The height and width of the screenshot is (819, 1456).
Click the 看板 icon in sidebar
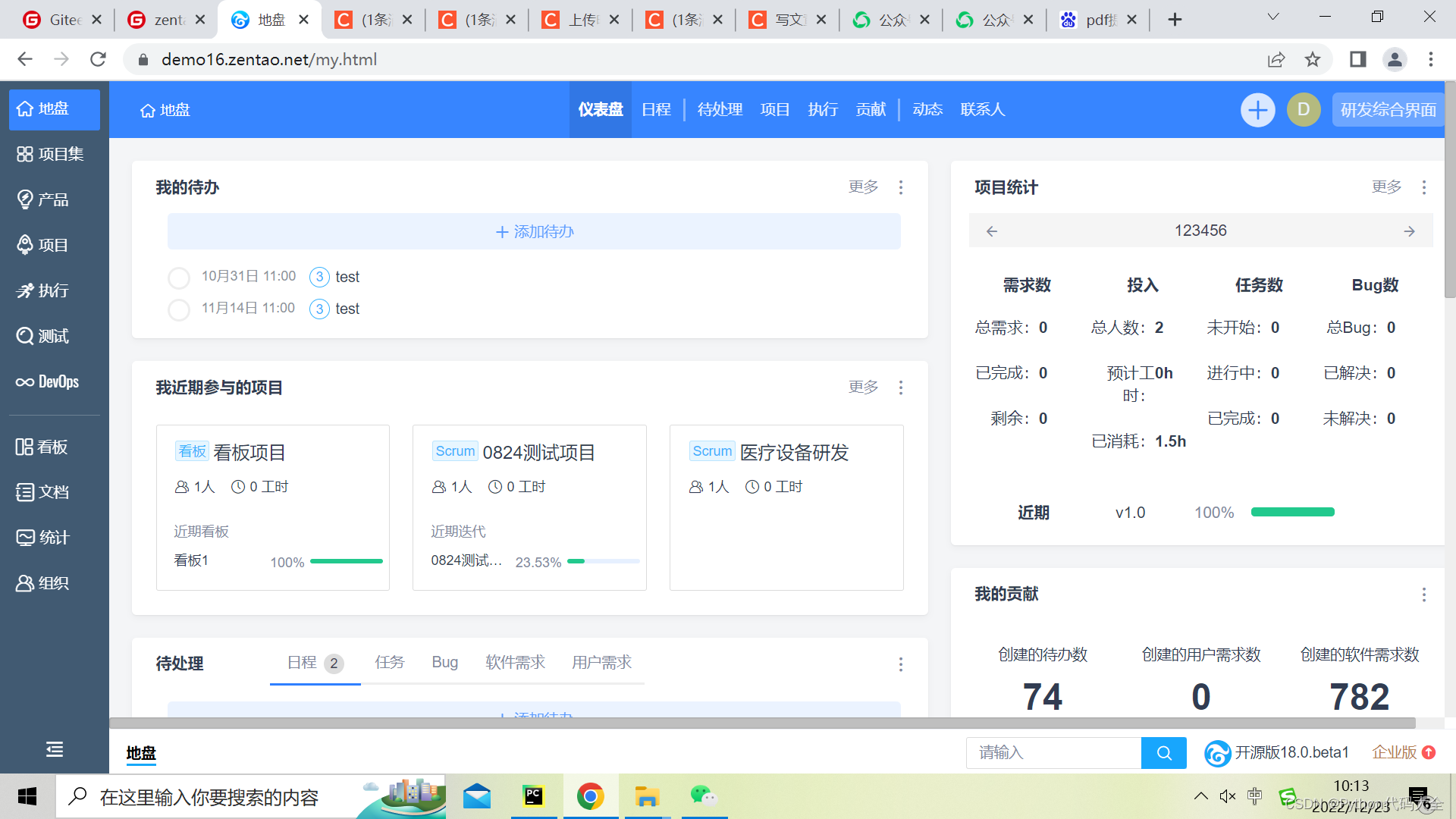coord(55,446)
